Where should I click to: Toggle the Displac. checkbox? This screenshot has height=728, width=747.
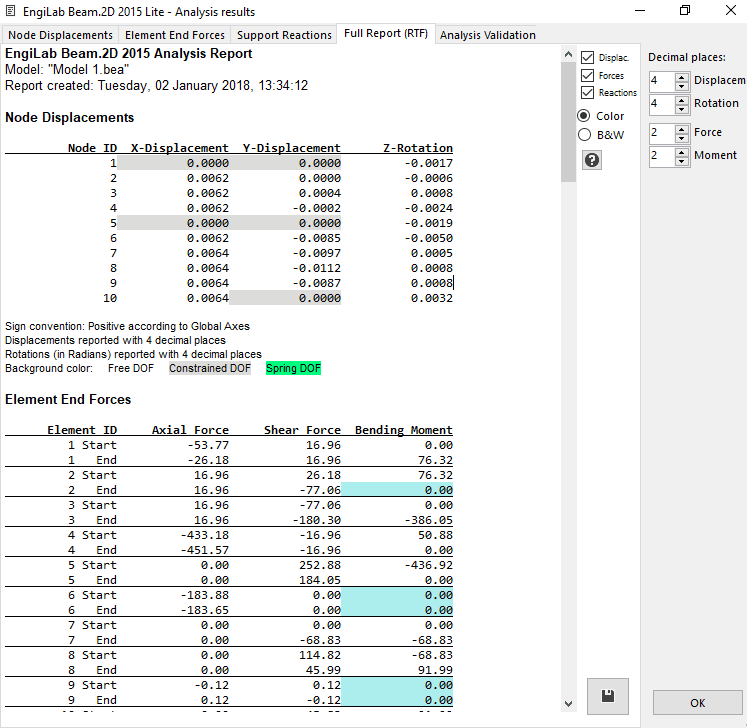587,58
